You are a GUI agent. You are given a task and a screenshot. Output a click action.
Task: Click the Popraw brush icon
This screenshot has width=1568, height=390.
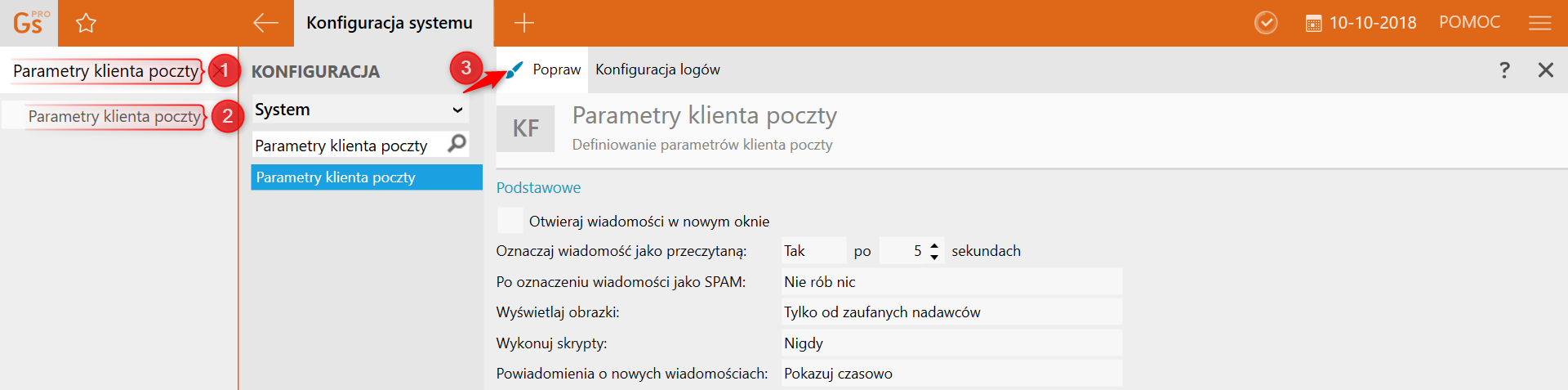tap(514, 70)
